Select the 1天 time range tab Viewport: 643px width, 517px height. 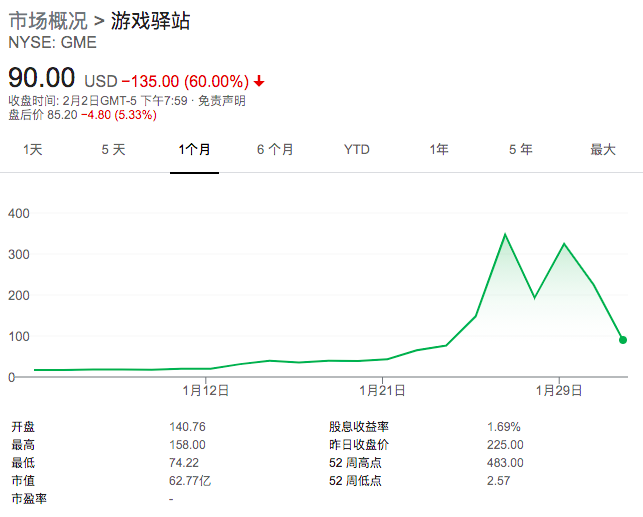(33, 150)
